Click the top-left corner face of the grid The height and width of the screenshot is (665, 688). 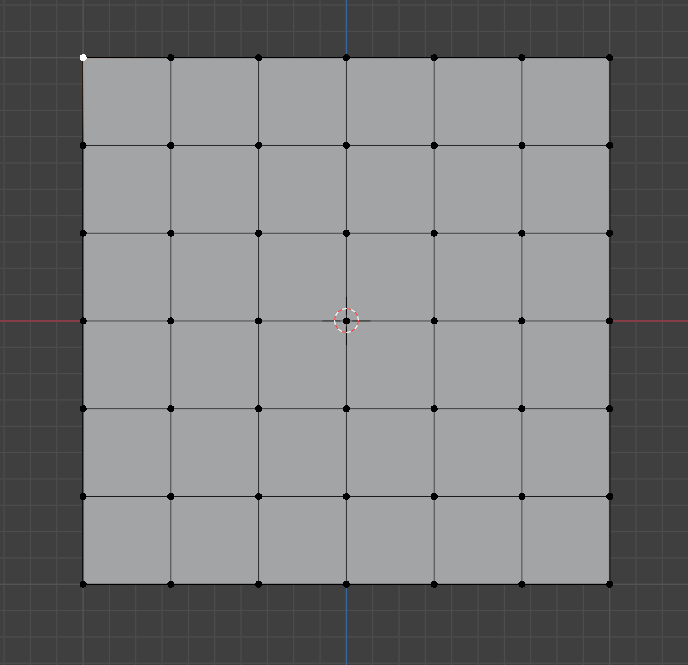(127, 102)
